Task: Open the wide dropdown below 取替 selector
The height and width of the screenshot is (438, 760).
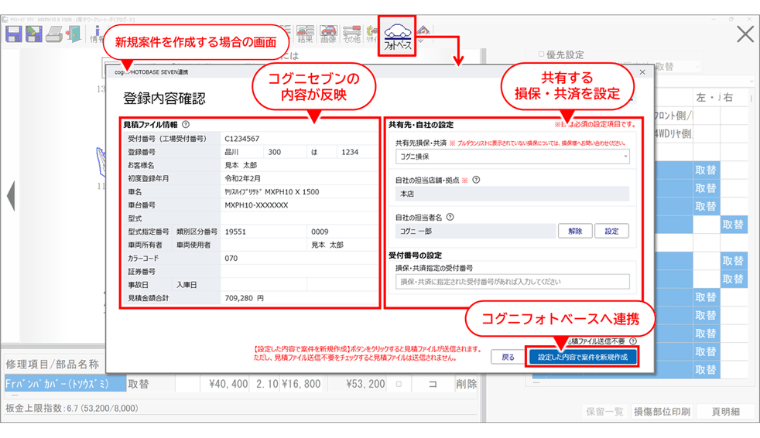Action: 703,81
